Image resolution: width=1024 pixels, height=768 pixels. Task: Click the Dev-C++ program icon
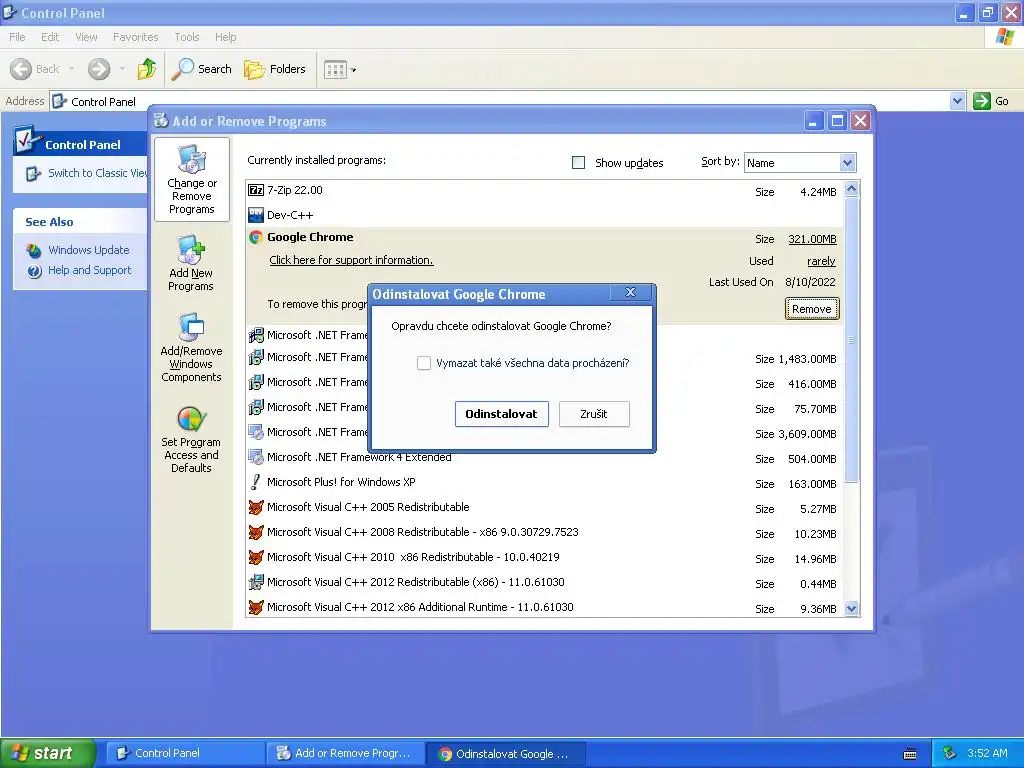256,215
